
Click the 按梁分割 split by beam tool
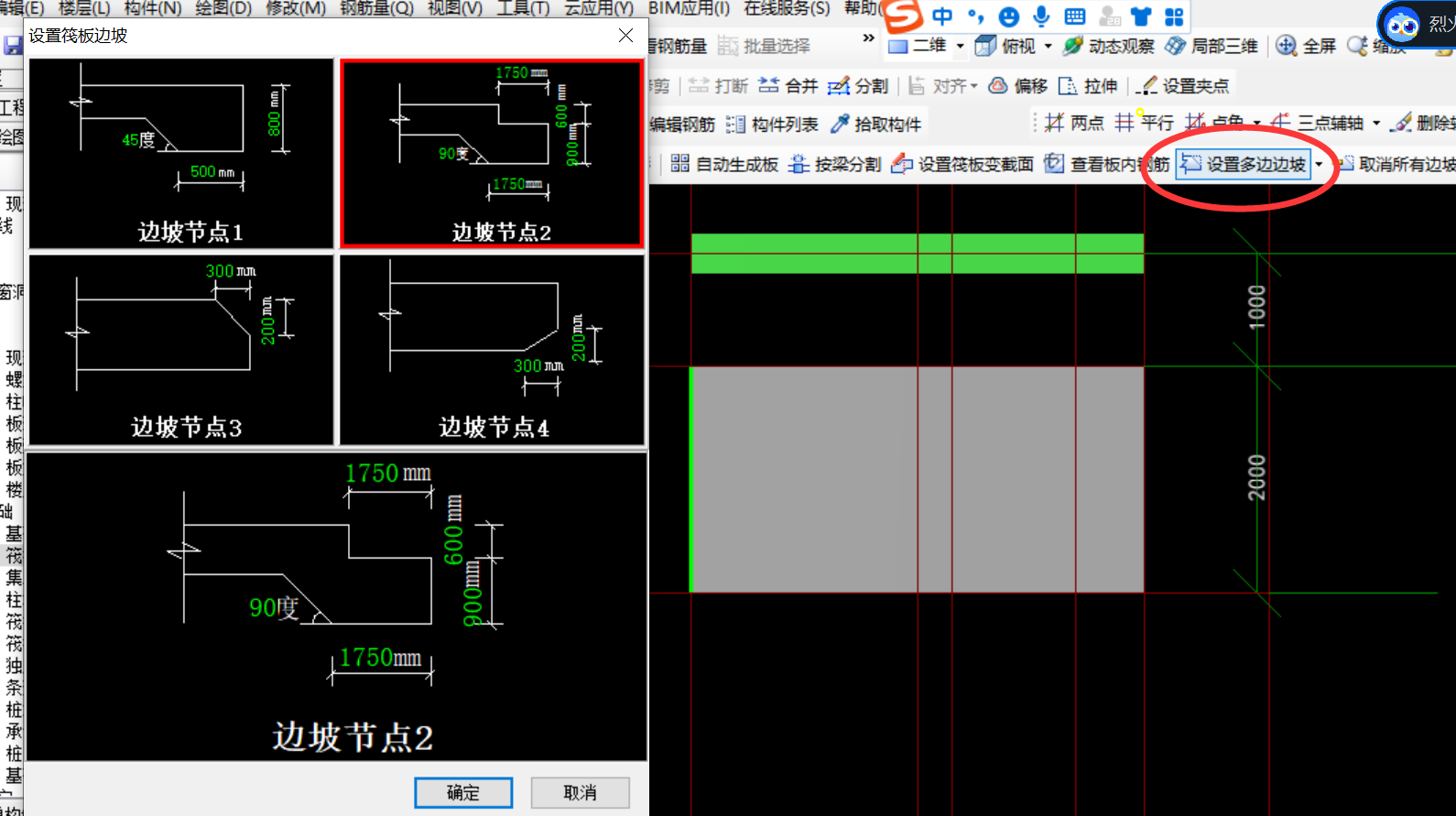834,164
